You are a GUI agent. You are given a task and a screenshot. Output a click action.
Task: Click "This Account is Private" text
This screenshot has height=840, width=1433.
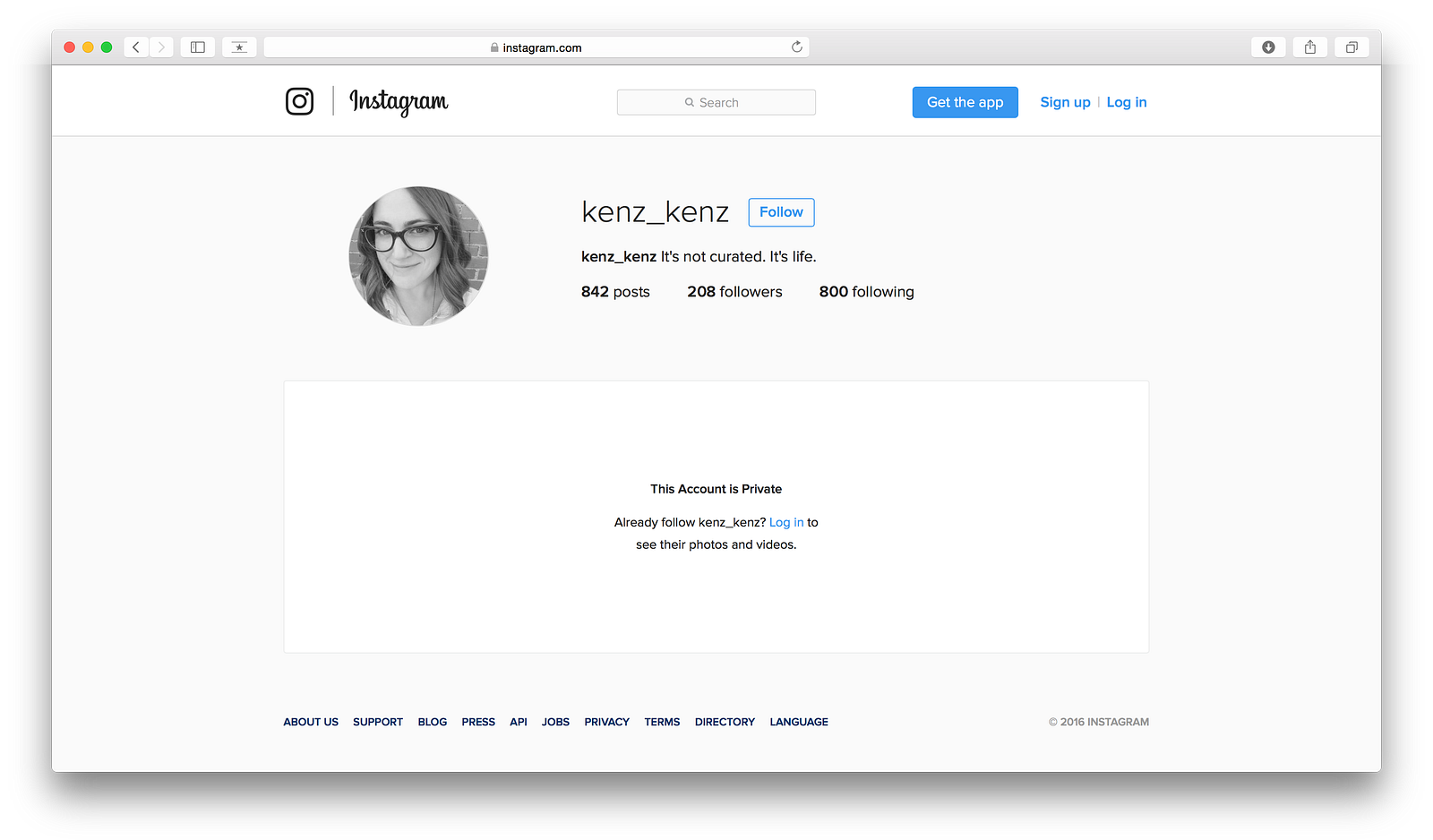(716, 489)
